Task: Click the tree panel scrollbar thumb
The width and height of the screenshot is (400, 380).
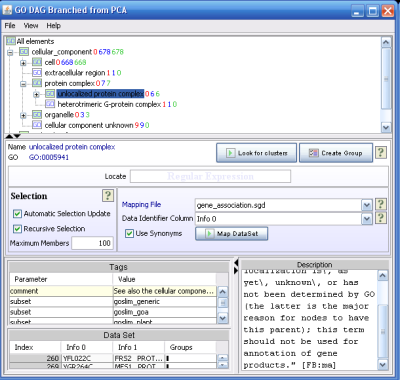Action: click(386, 78)
